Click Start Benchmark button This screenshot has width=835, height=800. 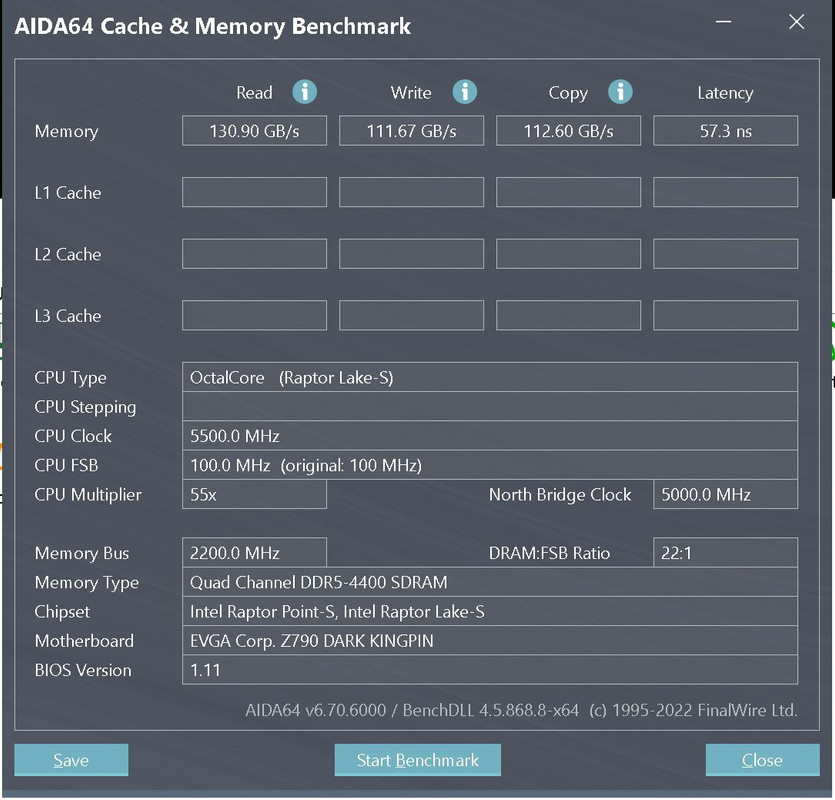tap(418, 760)
